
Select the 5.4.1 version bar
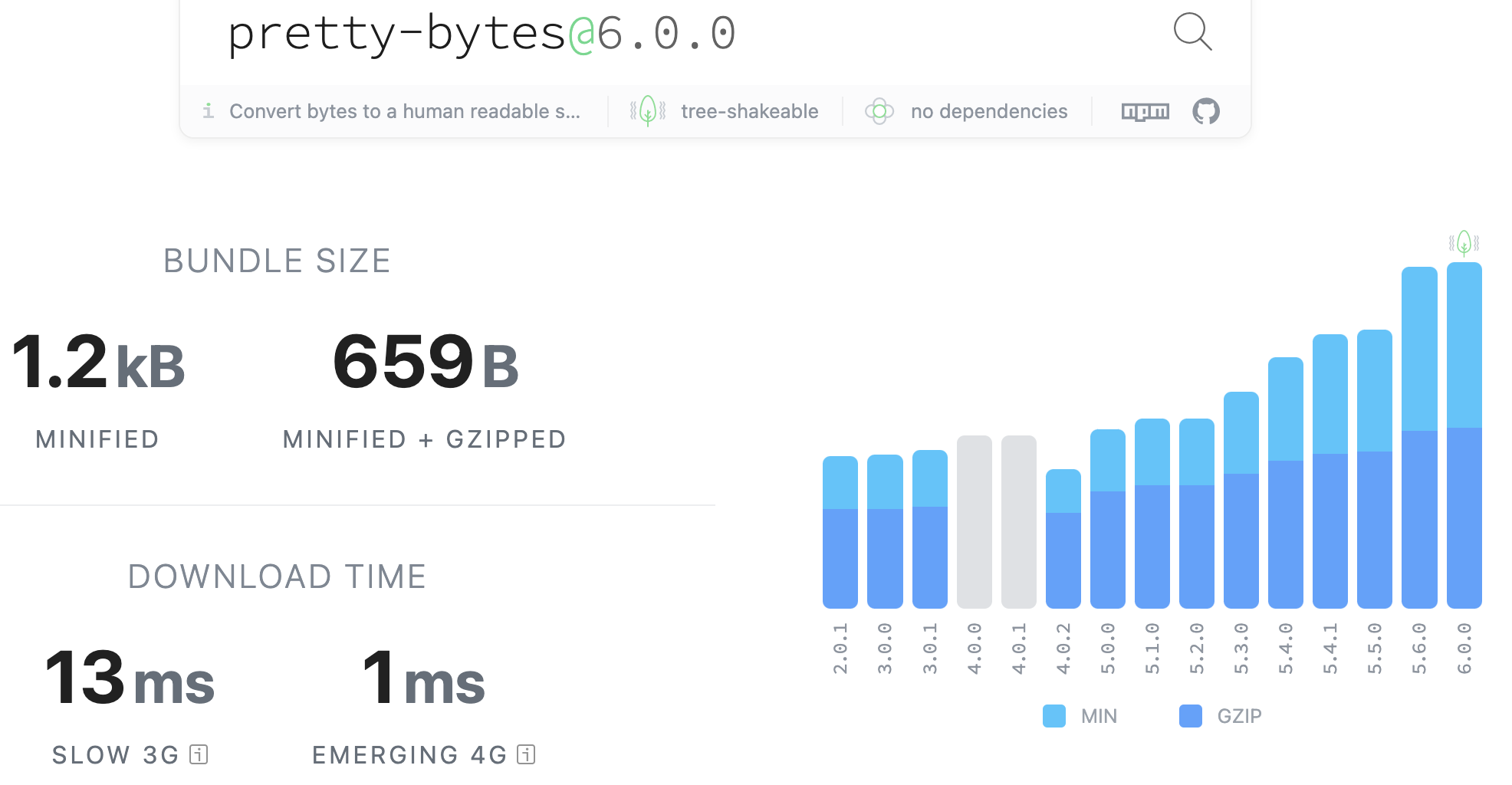(1330, 471)
